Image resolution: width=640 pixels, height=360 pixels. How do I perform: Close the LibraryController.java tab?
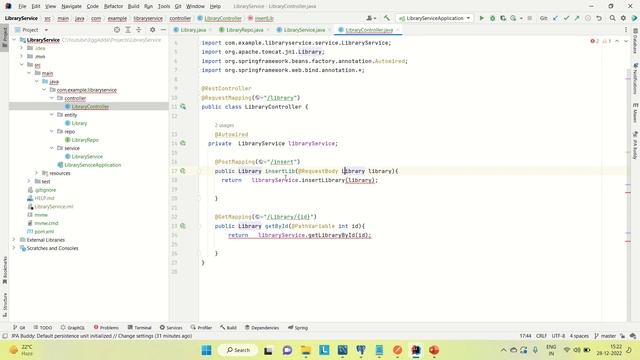pos(398,30)
